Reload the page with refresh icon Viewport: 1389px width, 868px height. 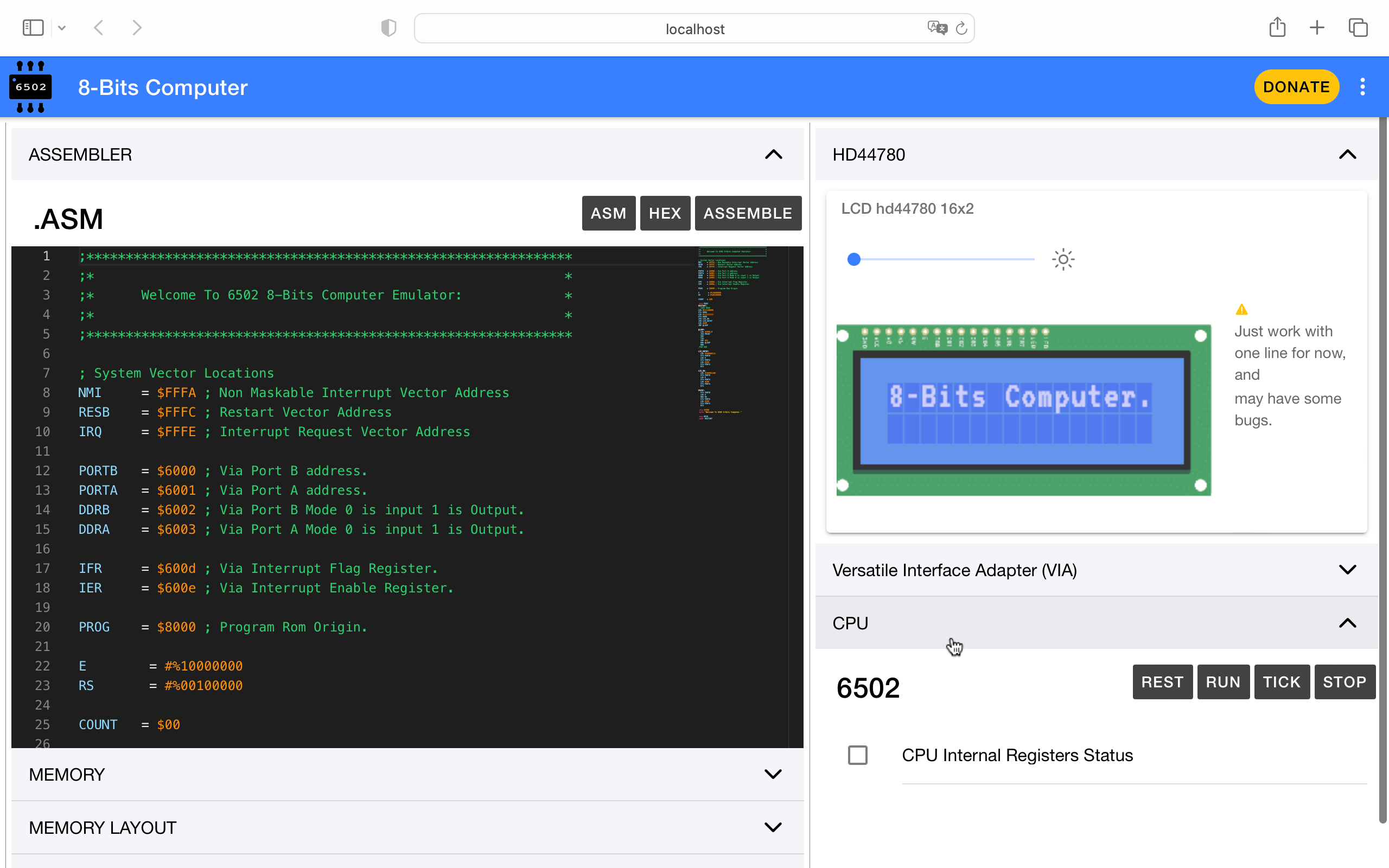click(961, 28)
